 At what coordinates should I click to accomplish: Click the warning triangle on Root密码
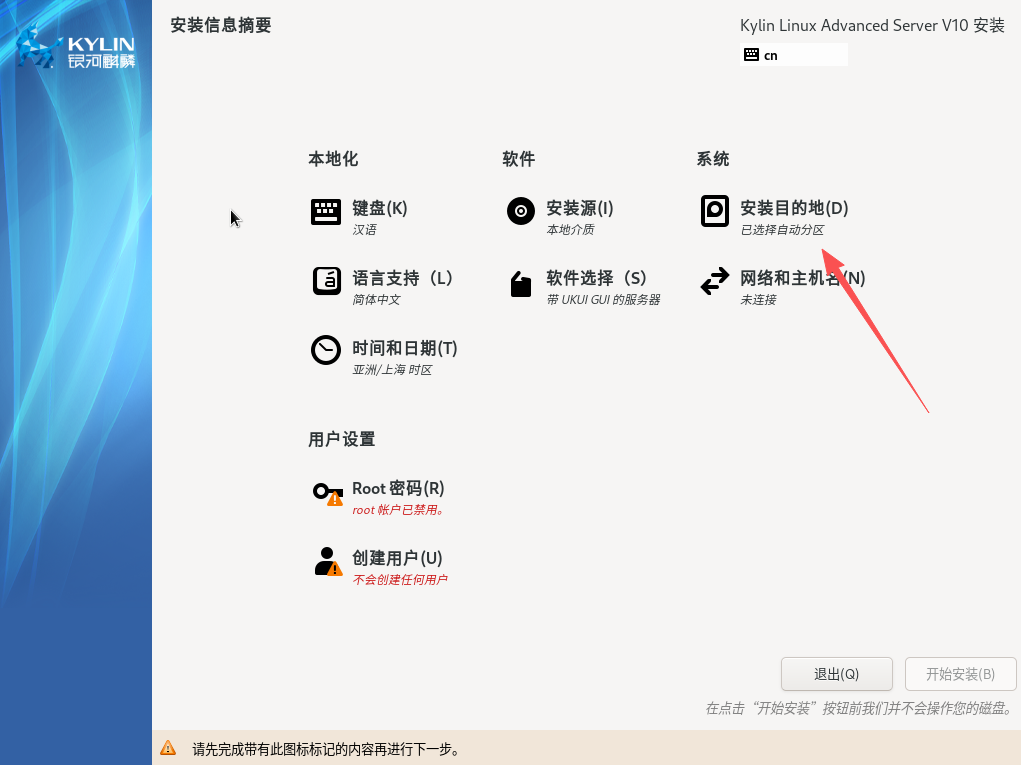(334, 498)
